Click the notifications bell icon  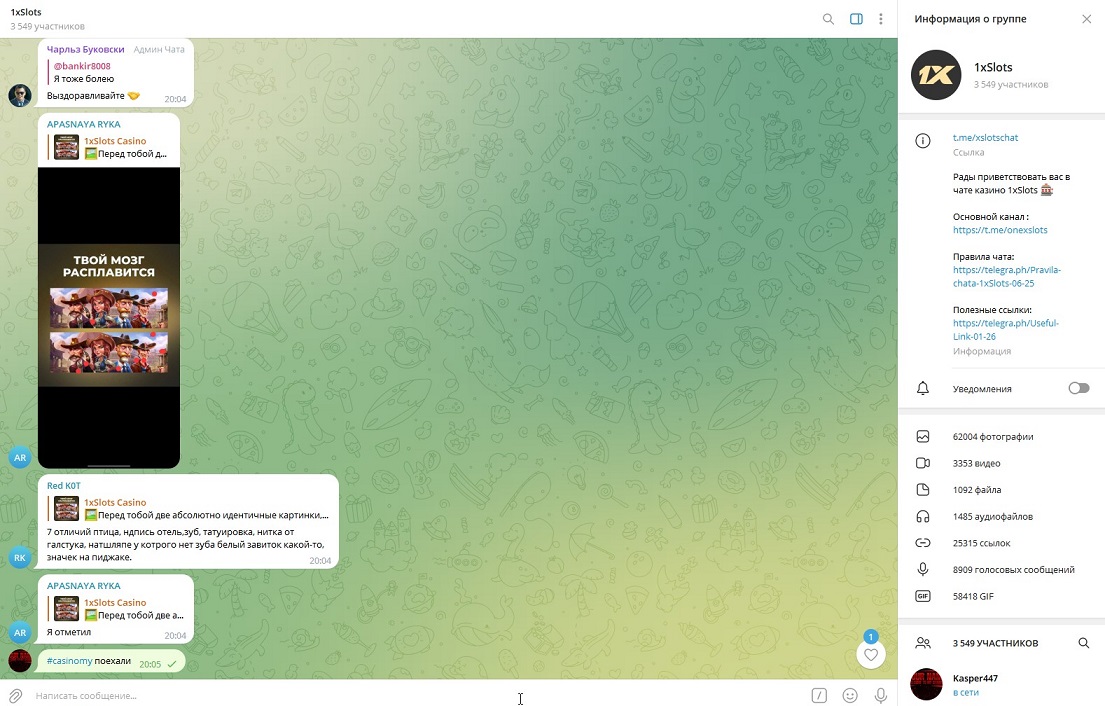(x=922, y=388)
